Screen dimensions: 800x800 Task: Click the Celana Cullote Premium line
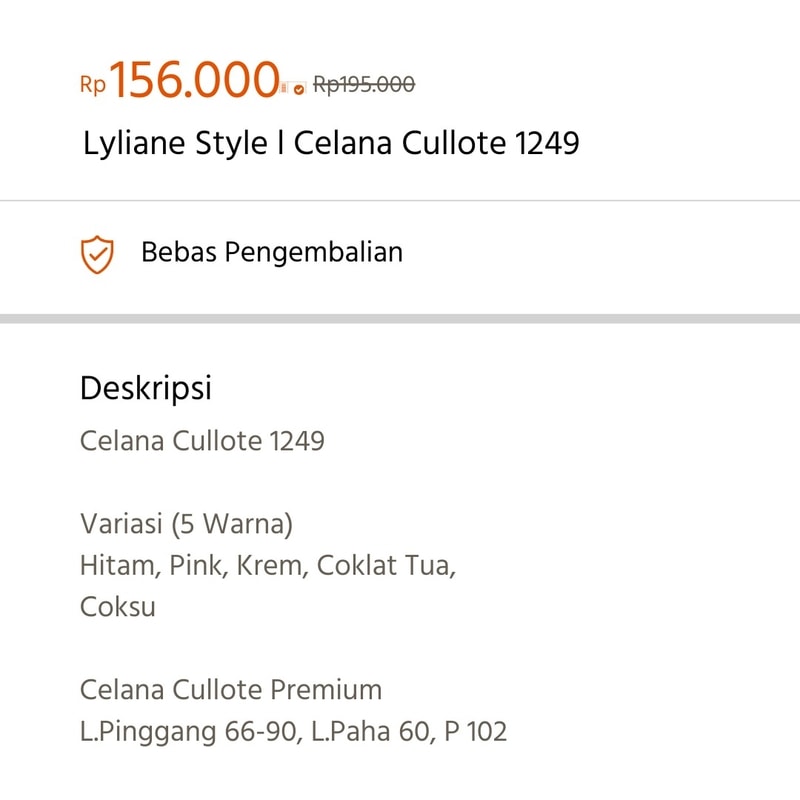point(231,690)
